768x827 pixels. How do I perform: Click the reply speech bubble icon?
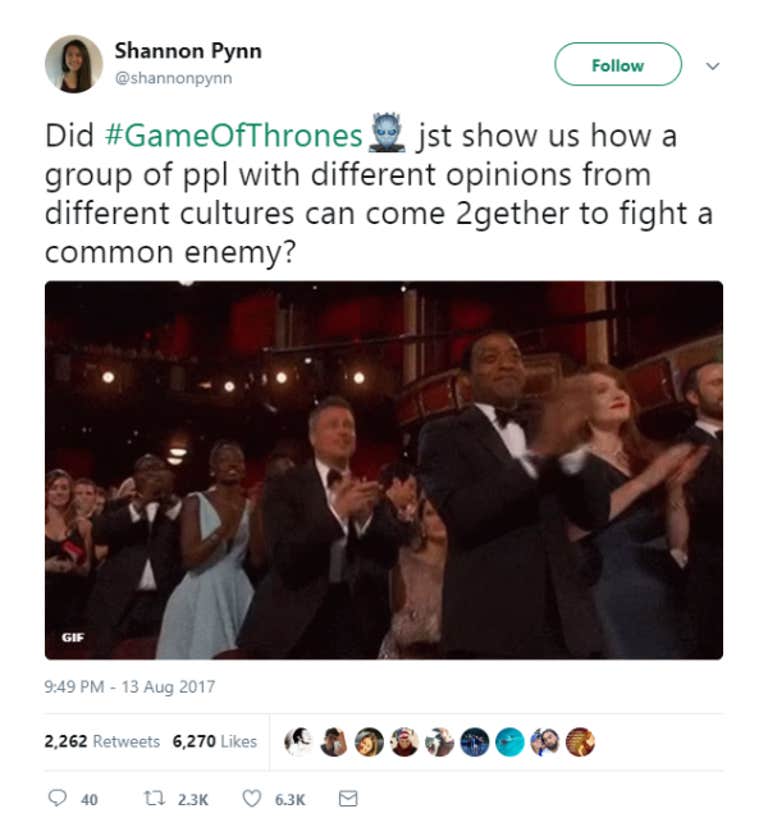(57, 798)
